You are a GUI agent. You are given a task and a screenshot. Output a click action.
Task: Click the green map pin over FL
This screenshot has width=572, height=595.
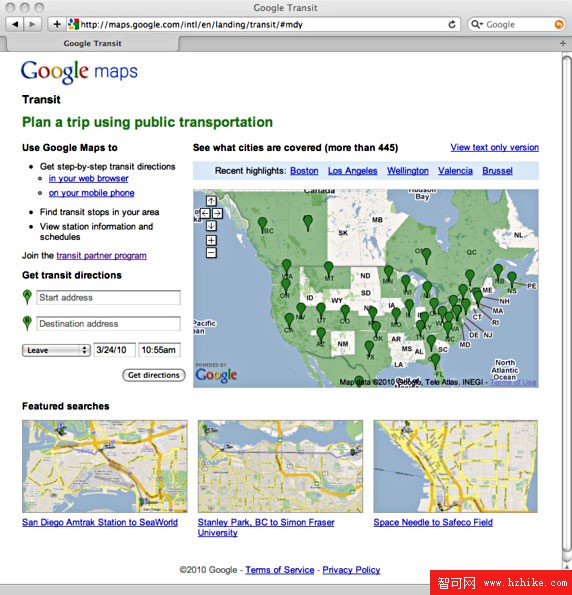click(x=435, y=360)
